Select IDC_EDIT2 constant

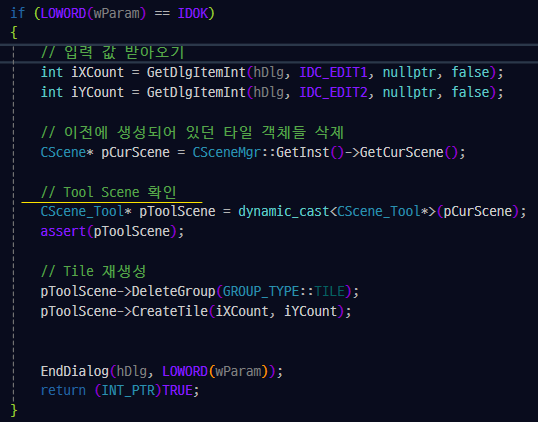point(334,92)
